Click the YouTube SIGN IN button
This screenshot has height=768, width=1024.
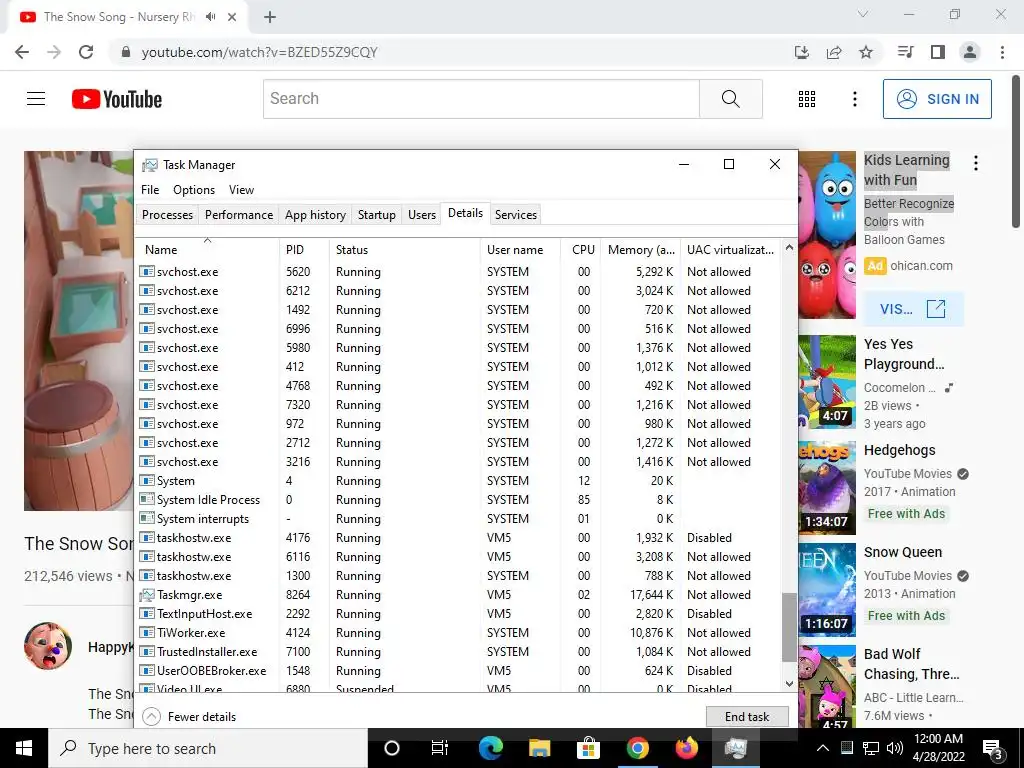click(x=937, y=99)
